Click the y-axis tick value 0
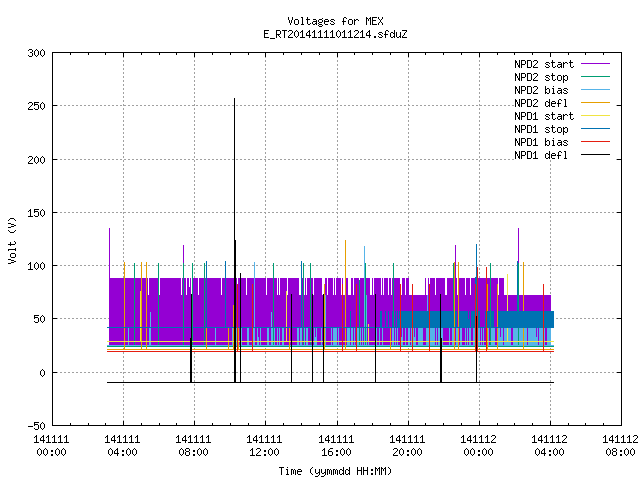640x480 pixels. click(42, 373)
